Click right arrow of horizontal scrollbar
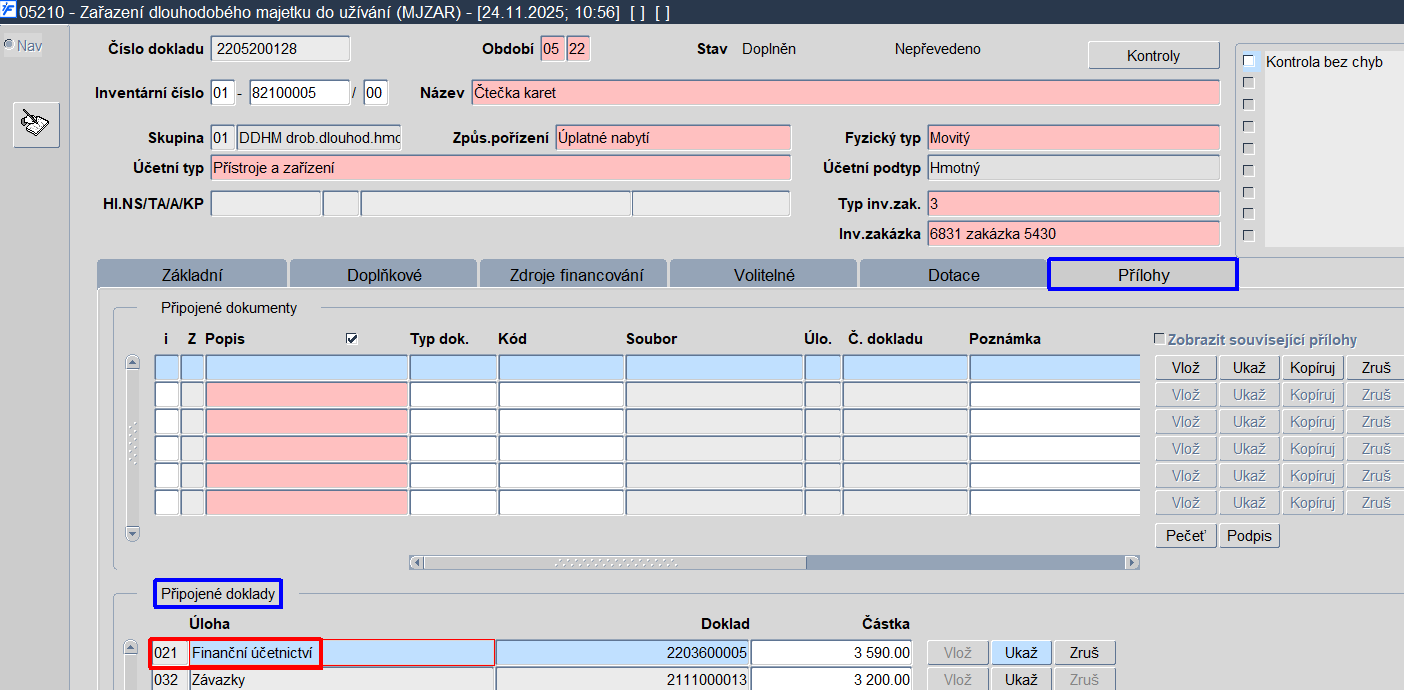 click(x=1132, y=563)
